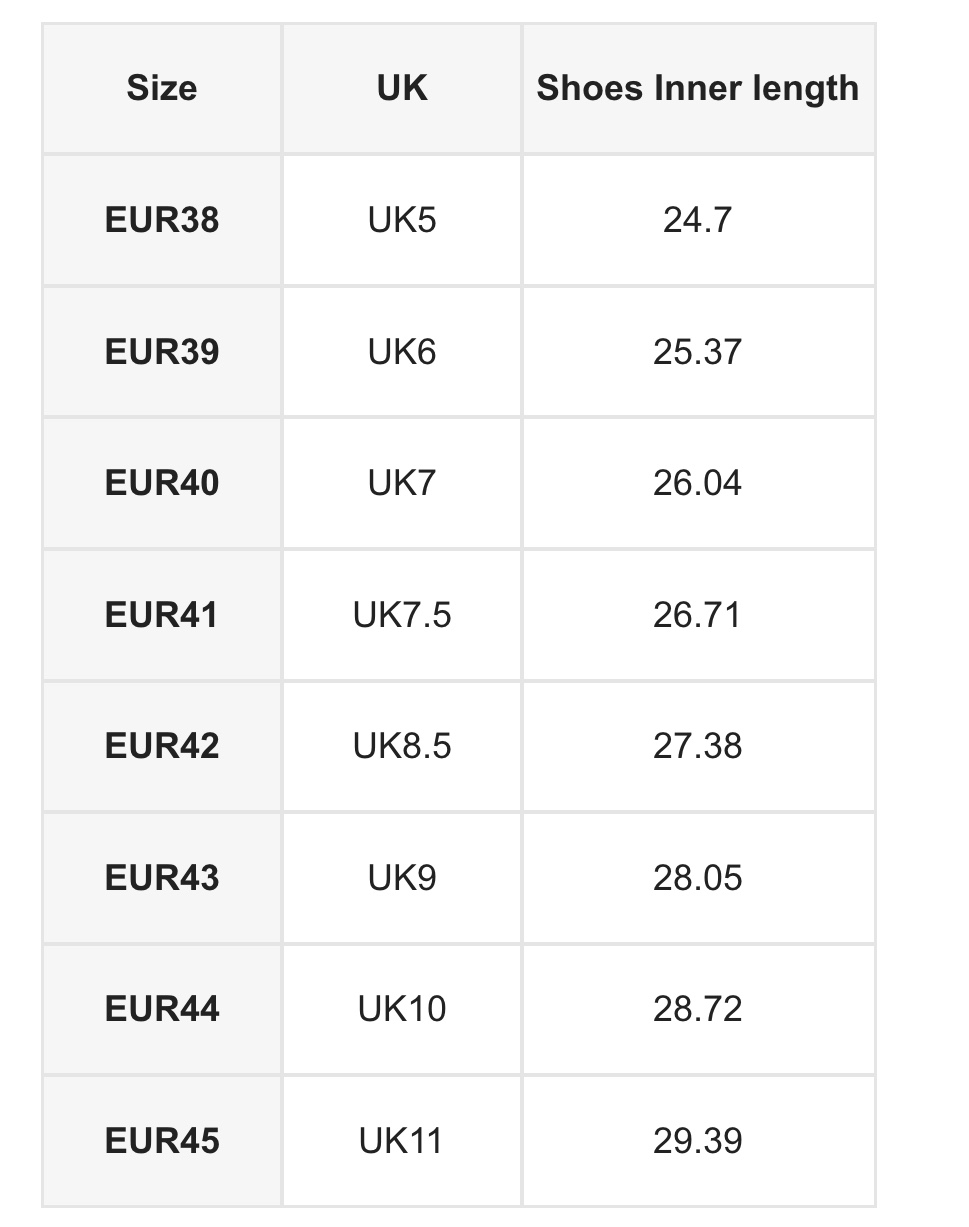
Task: Select the EUR41 size cell
Action: pyautogui.click(x=162, y=615)
